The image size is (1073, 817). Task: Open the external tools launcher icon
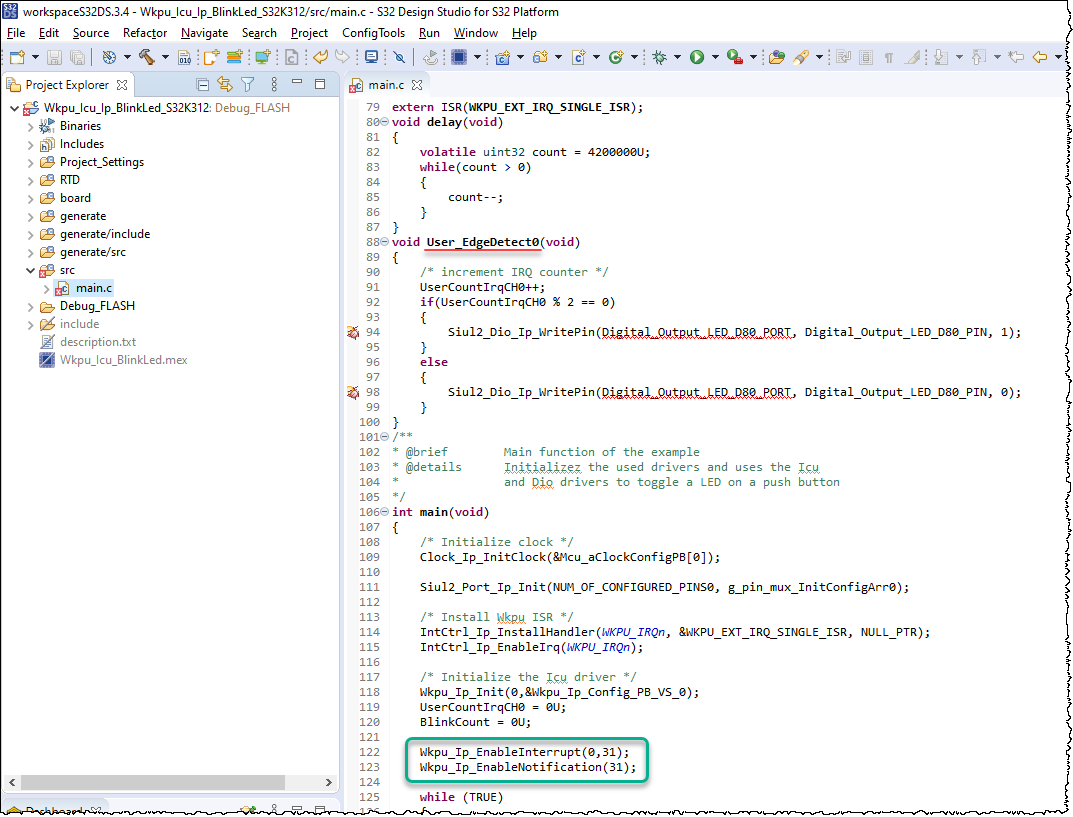735,57
